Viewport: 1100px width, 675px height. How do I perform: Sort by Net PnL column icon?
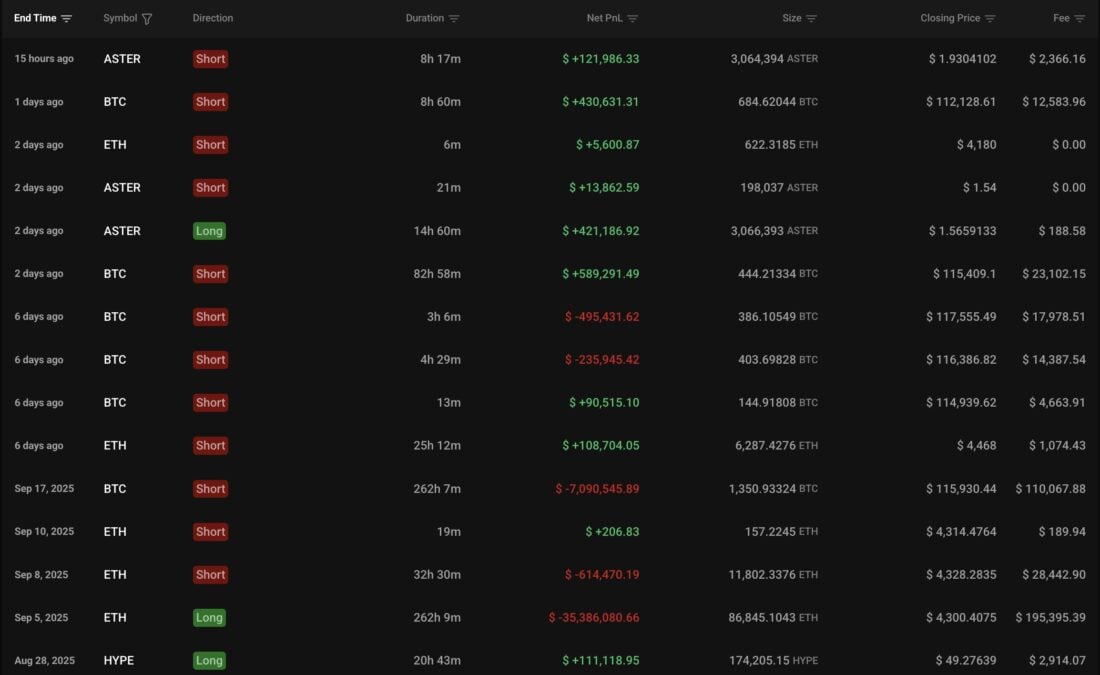pyautogui.click(x=633, y=18)
